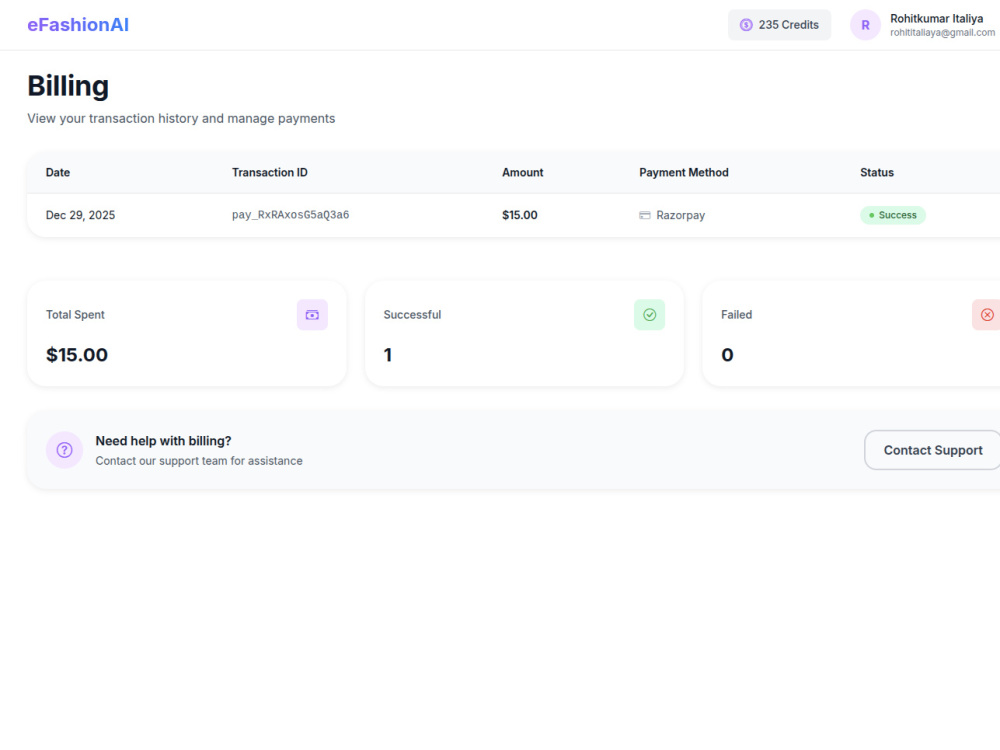Viewport: 1000px width, 750px height.
Task: Click the failed count value 0
Action: tap(728, 355)
